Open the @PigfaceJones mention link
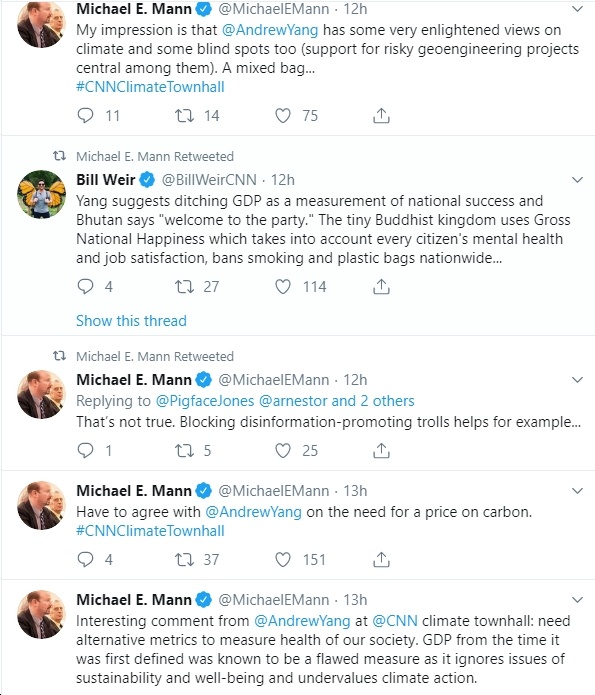The width and height of the screenshot is (595, 695). (205, 401)
